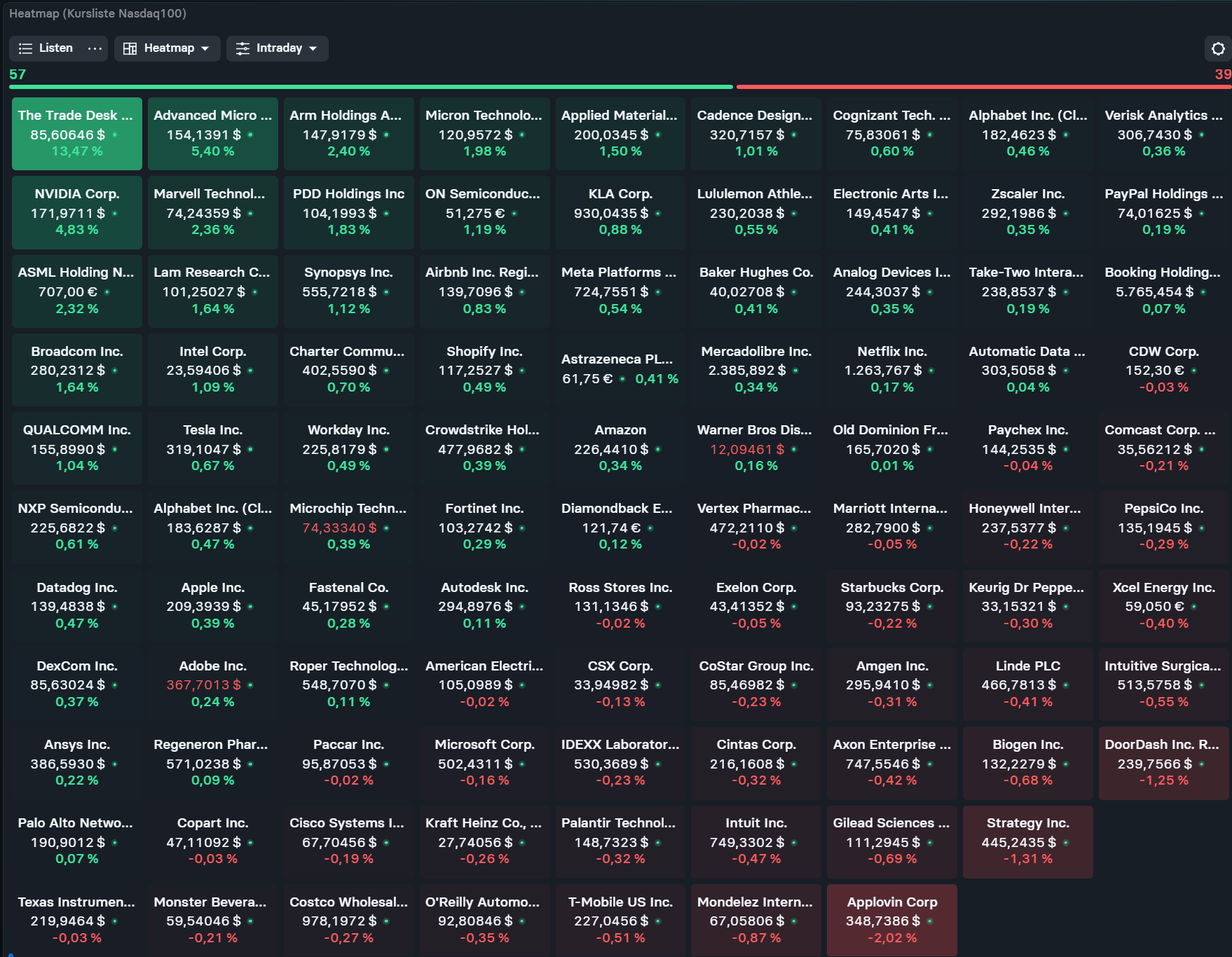The image size is (1232, 957).
Task: Select the Intel Corp. tile
Action: tap(213, 369)
